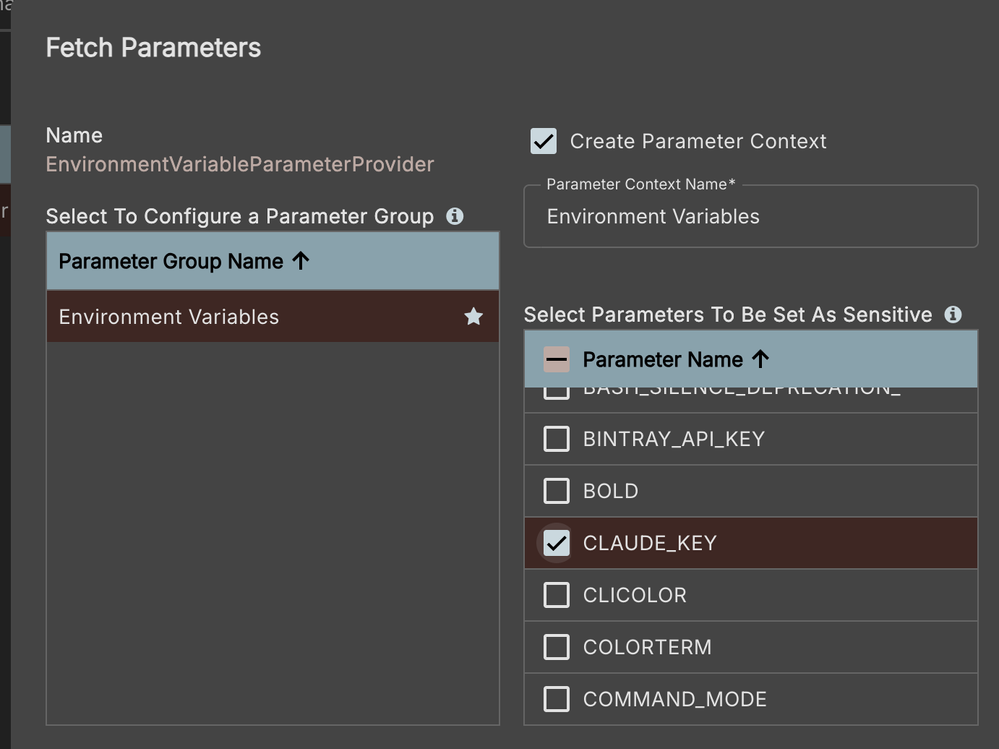Click info icon beside Sensitive parameters heading
999x749 pixels.
tap(953, 314)
